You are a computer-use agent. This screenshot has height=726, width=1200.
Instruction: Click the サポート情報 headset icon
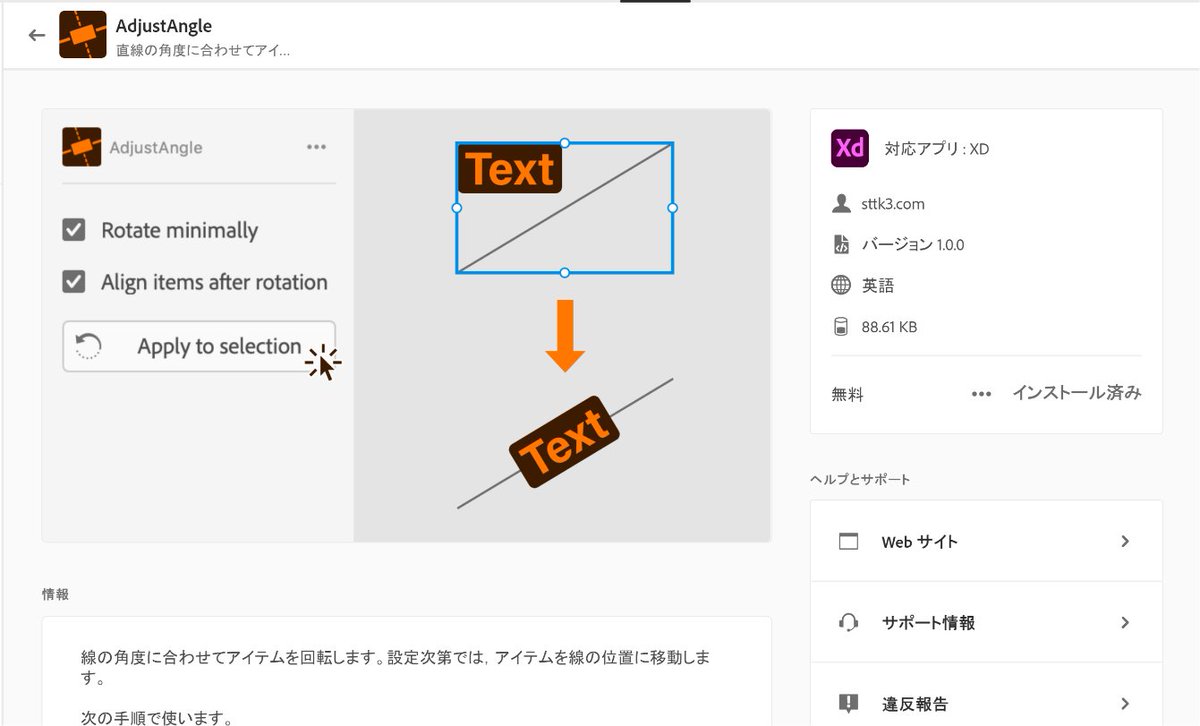point(848,622)
